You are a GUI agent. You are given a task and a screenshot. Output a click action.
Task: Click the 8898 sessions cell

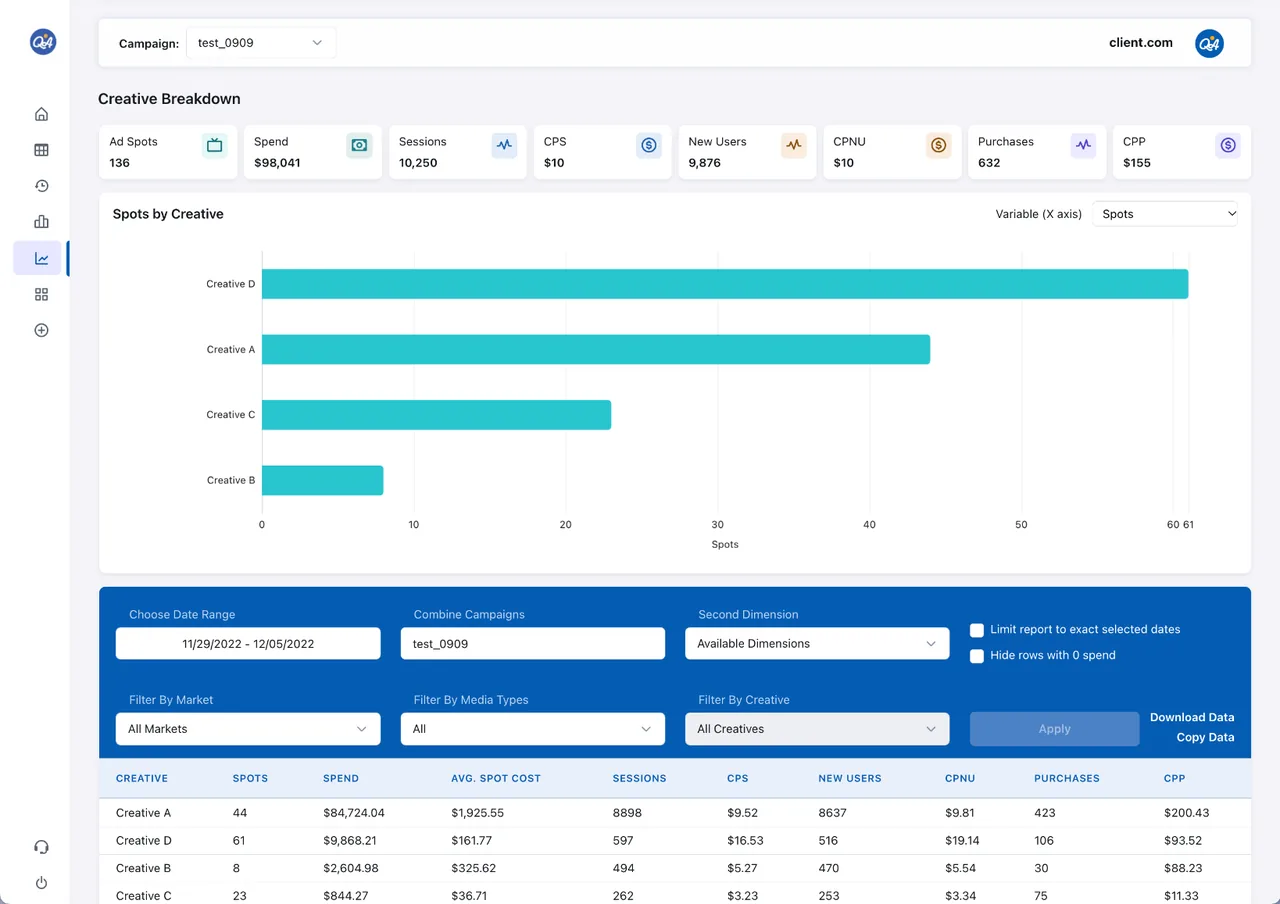point(627,813)
